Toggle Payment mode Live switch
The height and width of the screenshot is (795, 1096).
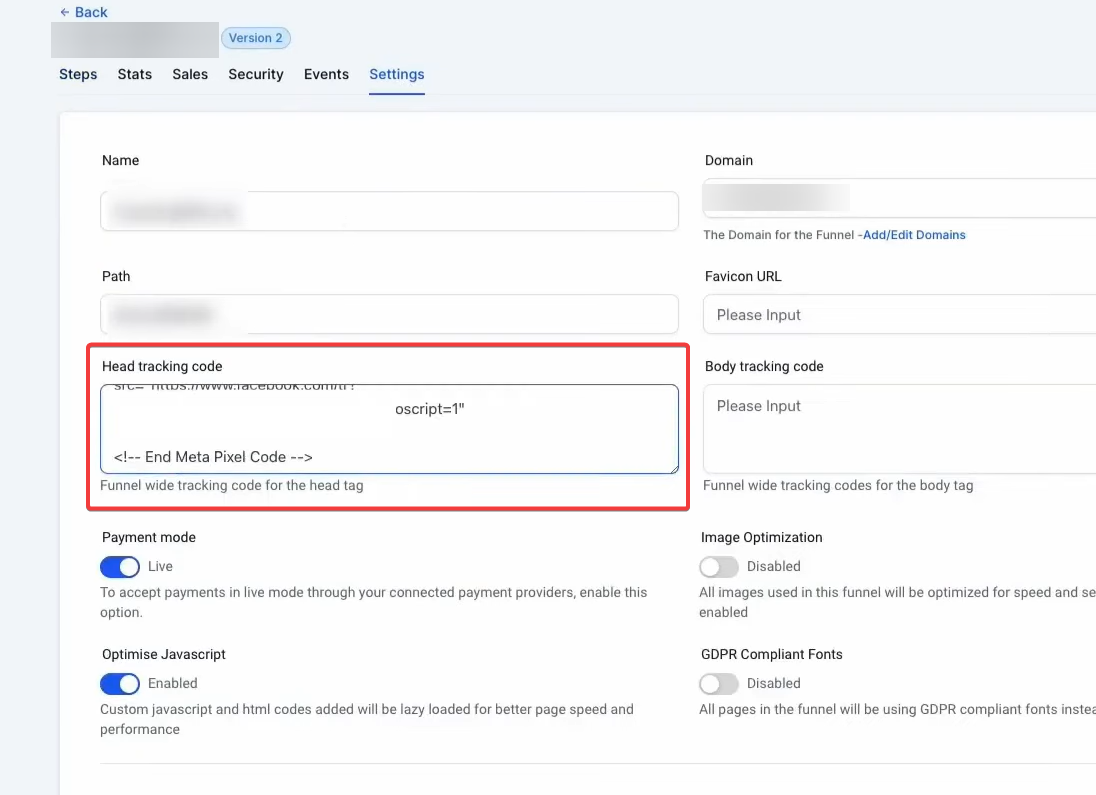pyautogui.click(x=120, y=567)
